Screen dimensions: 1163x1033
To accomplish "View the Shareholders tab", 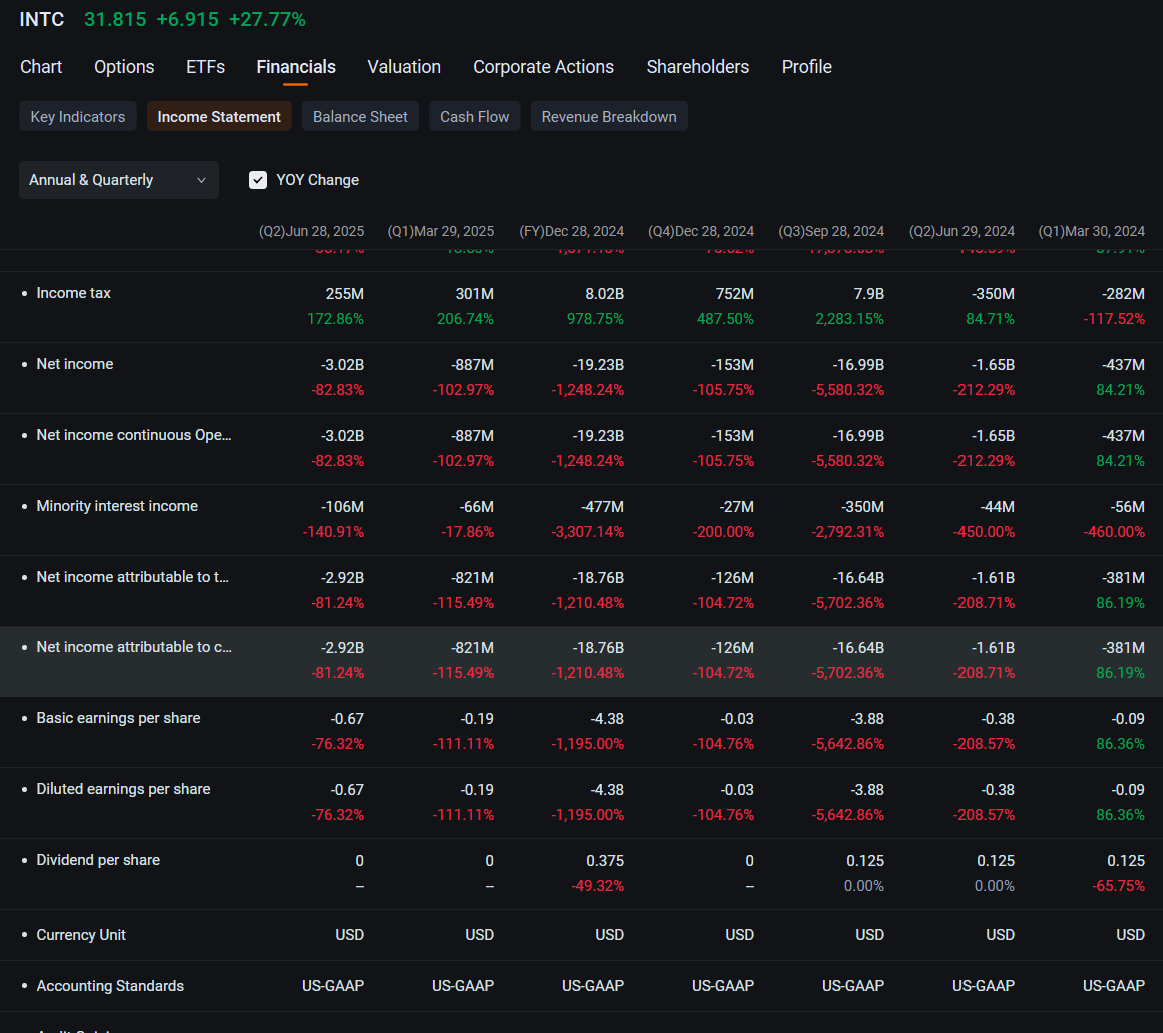I will [698, 67].
